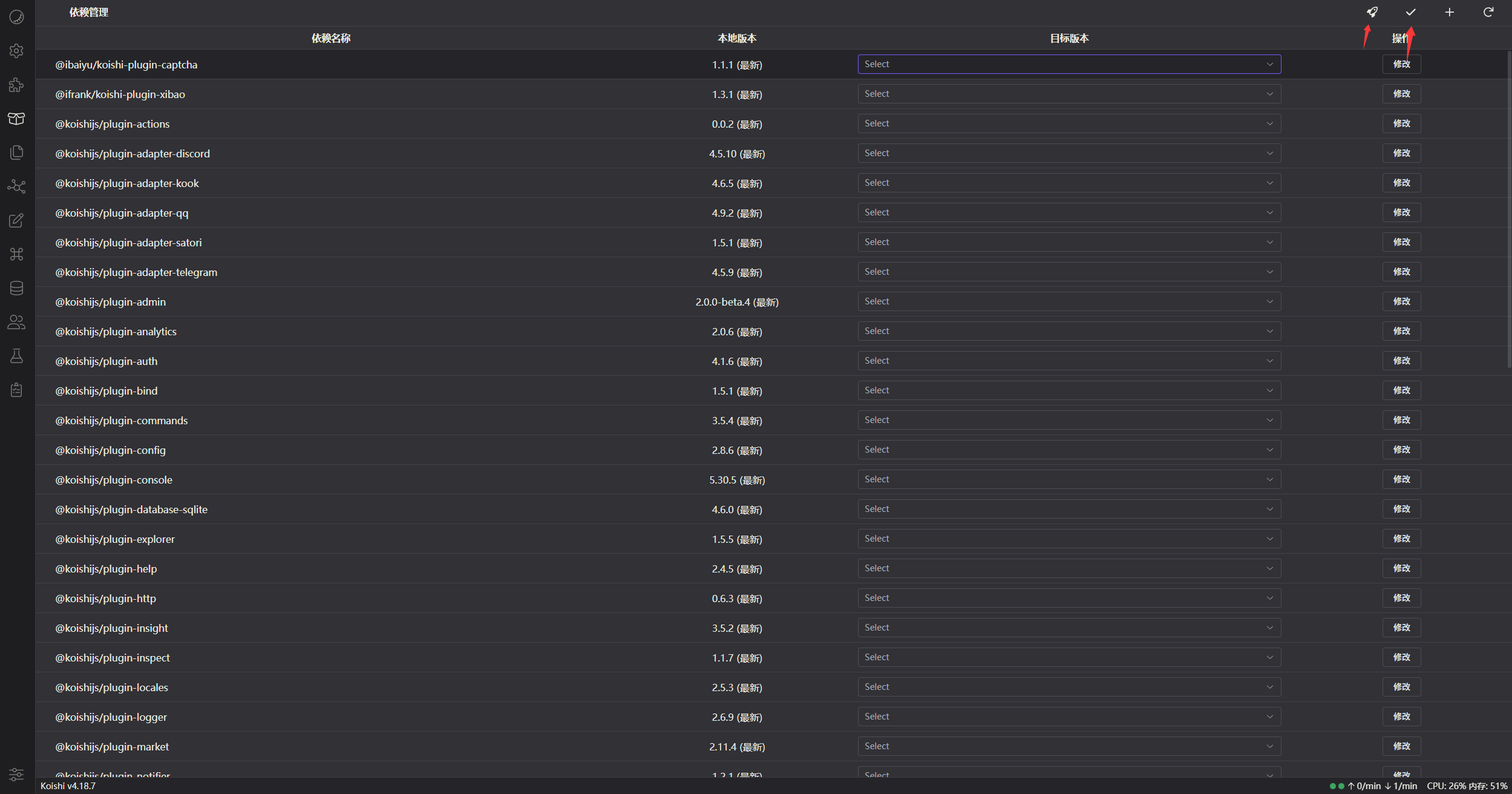This screenshot has height=794, width=1512.
Task: Click the 0/min upload rate status text
Action: (1364, 786)
